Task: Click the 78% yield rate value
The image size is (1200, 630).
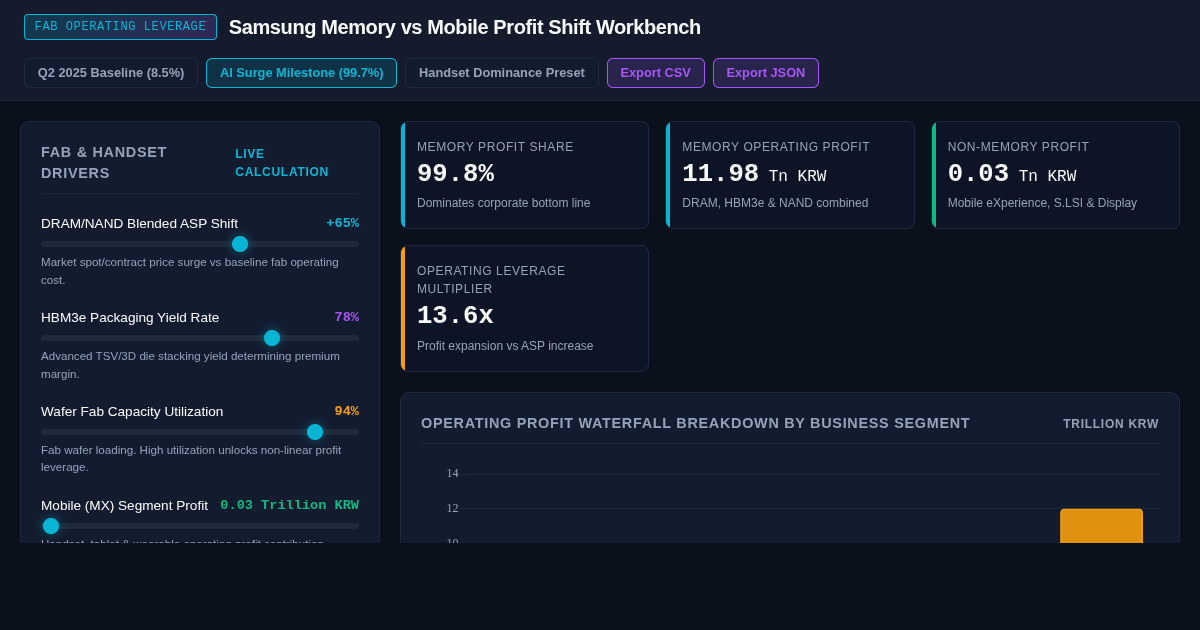Action: coord(346,317)
